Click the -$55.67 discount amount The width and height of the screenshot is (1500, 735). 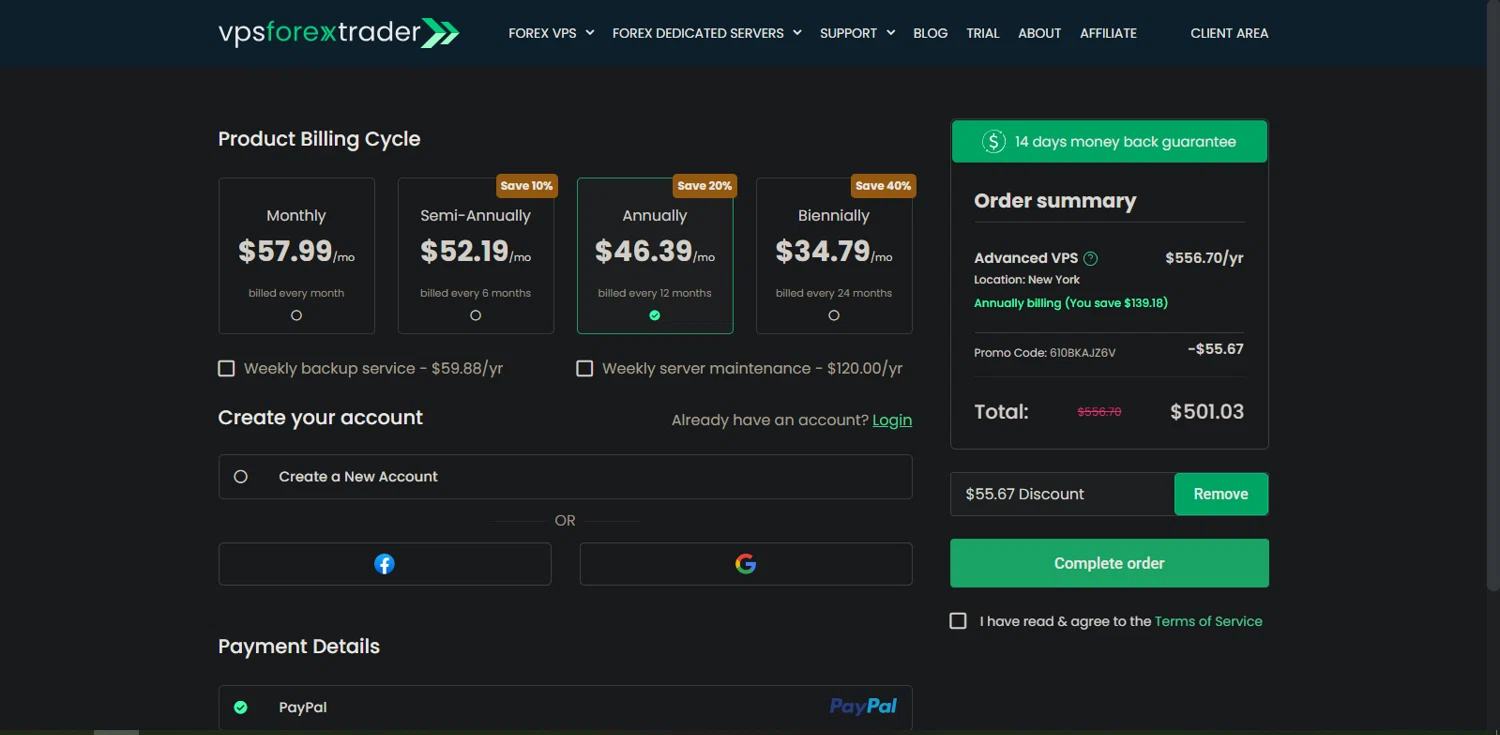coord(1215,349)
